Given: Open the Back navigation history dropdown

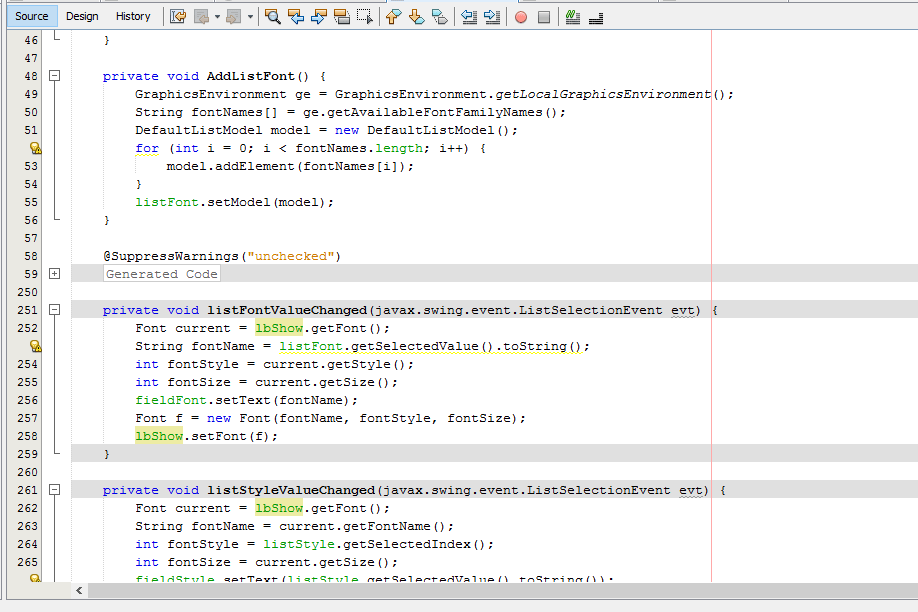Looking at the screenshot, I should click(x=217, y=16).
